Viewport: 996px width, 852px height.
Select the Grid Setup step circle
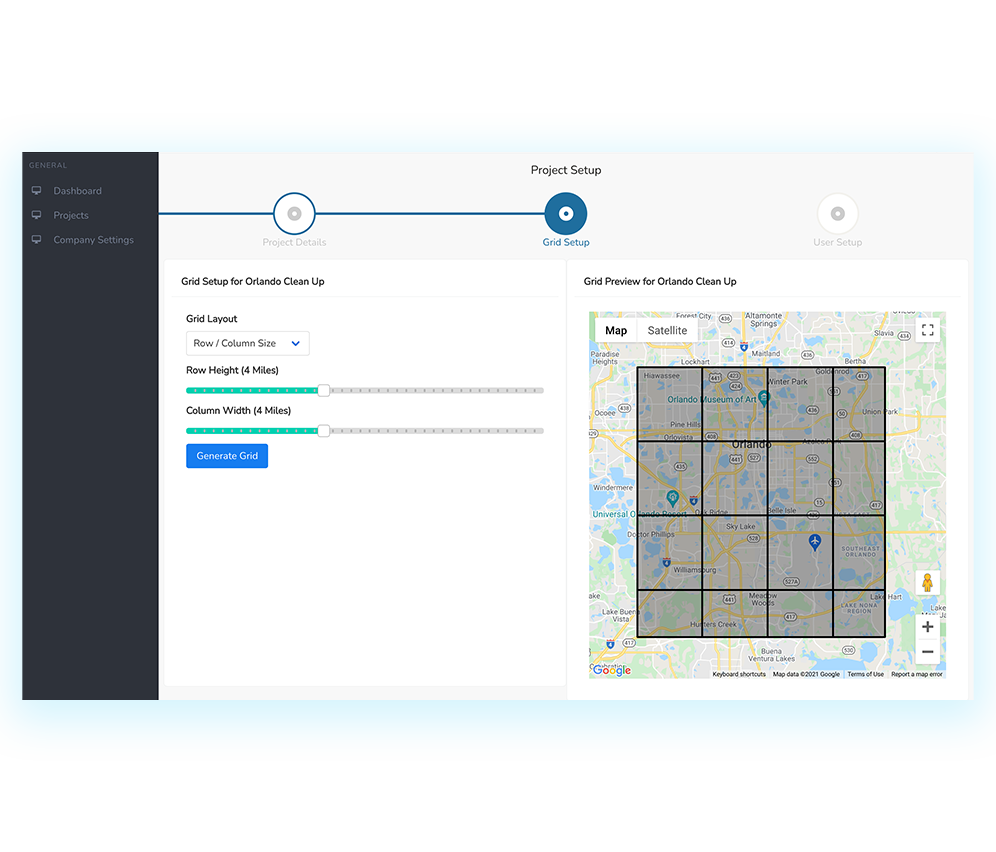click(x=566, y=214)
